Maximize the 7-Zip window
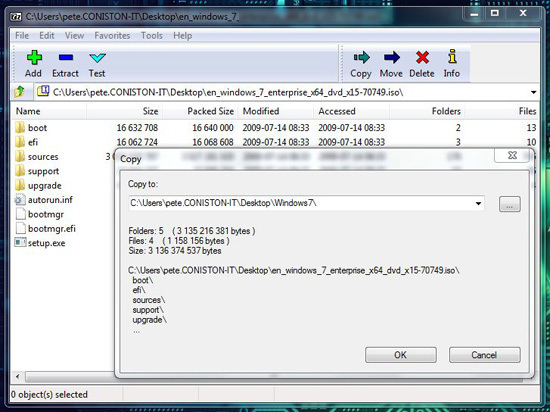 (495, 13)
